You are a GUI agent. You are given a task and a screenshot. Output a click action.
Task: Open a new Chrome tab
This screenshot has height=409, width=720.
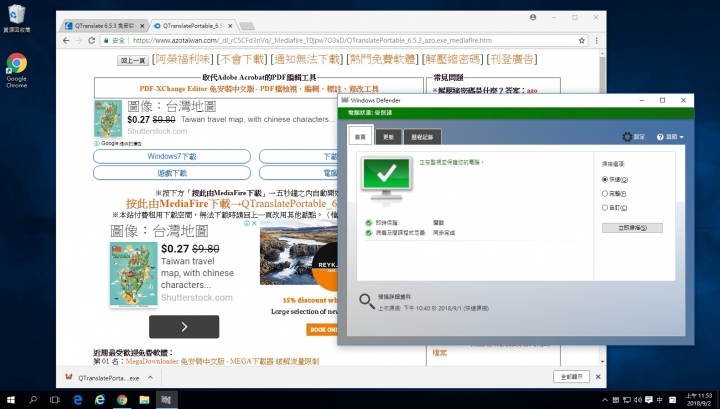point(247,26)
